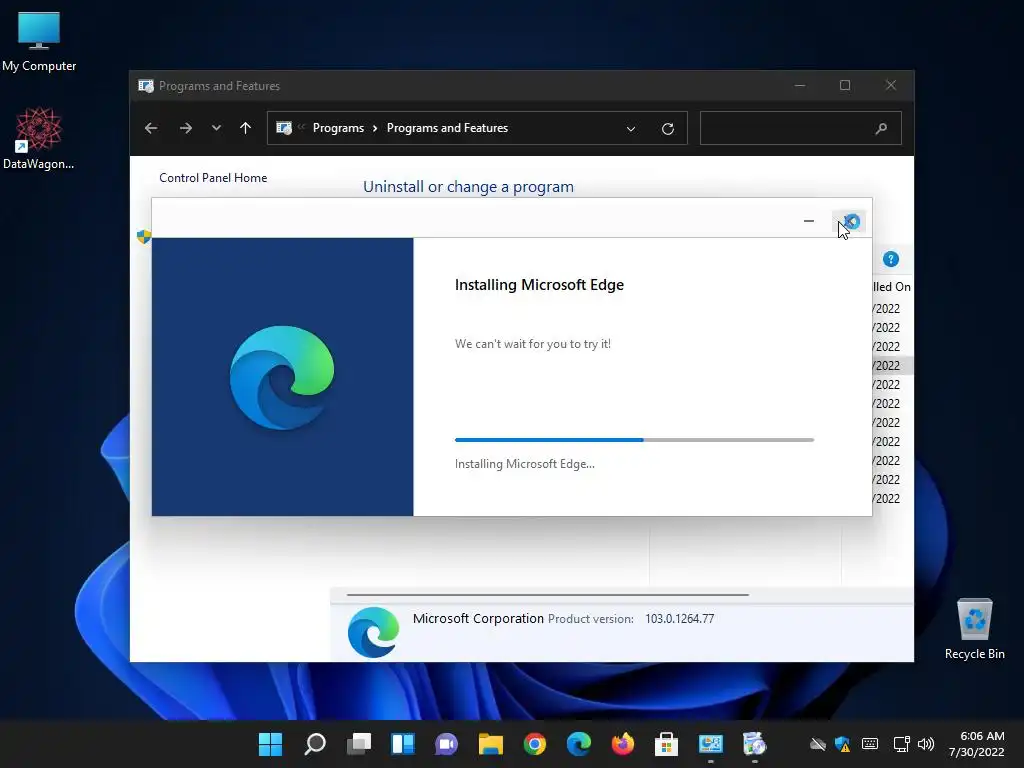The height and width of the screenshot is (768, 1024).
Task: Expand the breadcrumb separator after Programs
Action: pos(375,129)
